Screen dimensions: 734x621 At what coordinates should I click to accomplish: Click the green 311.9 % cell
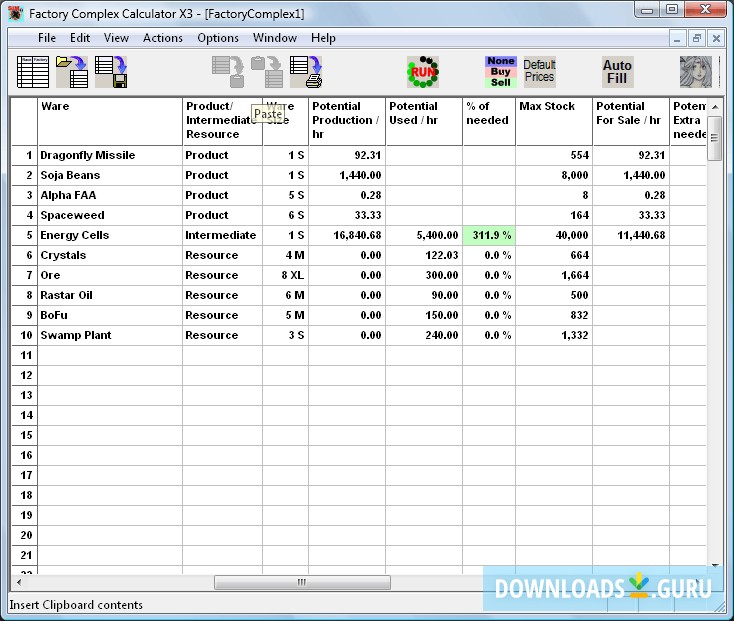coord(489,235)
